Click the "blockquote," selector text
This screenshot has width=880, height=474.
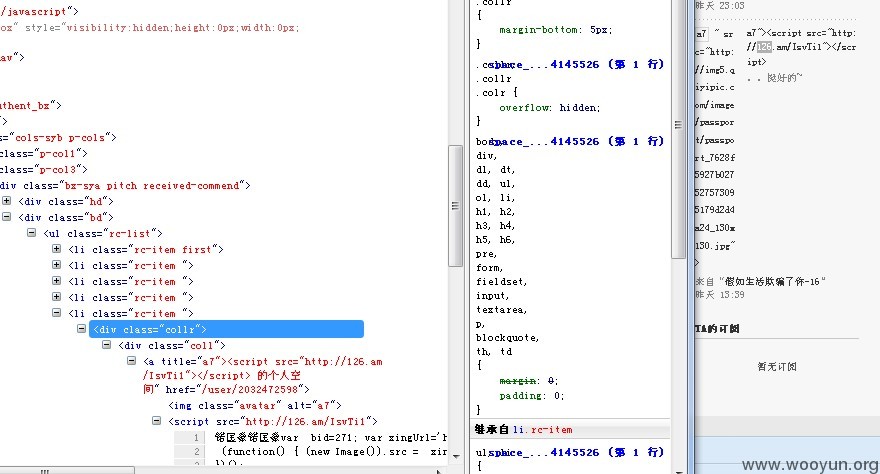click(507, 338)
